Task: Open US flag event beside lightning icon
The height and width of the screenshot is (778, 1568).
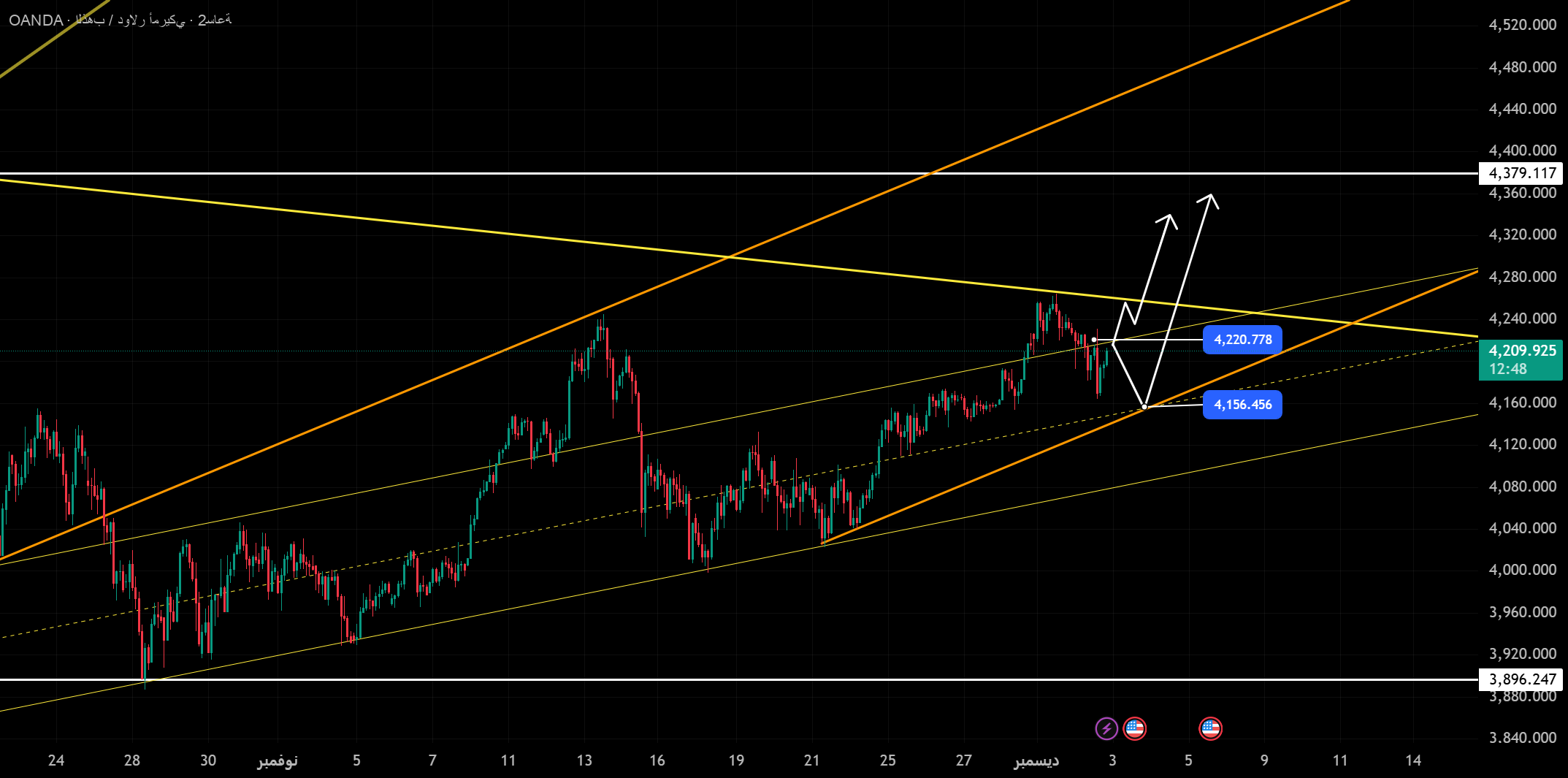Action: (x=1134, y=728)
